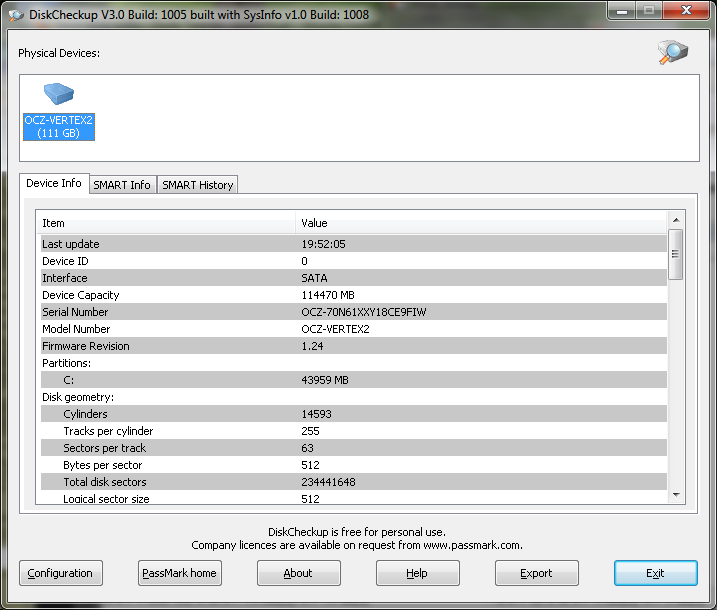Click the 14593 cylinders value

[316, 414]
